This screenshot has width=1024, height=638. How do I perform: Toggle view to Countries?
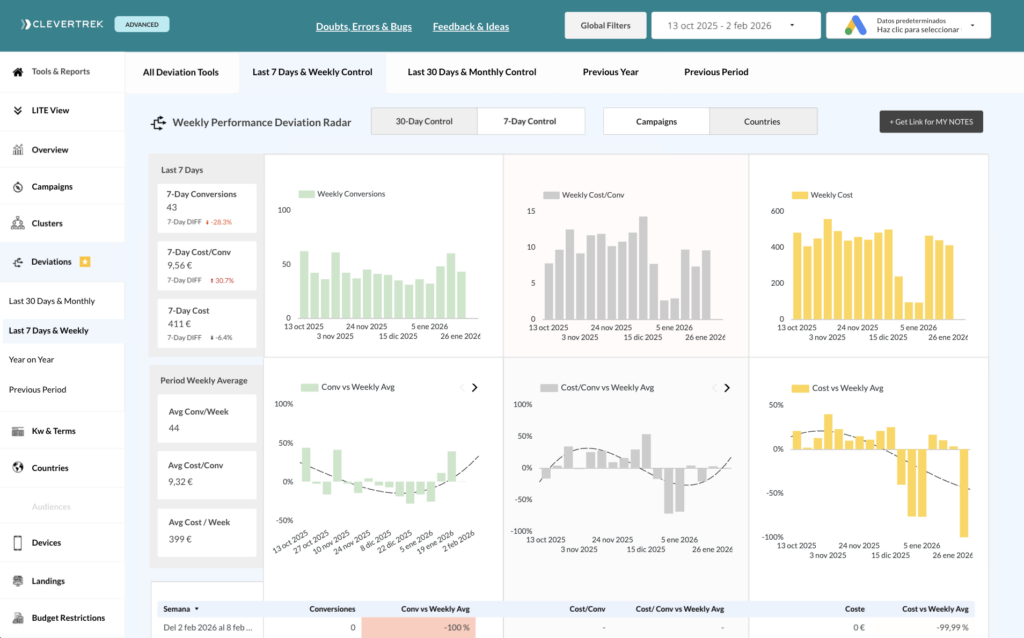(762, 122)
